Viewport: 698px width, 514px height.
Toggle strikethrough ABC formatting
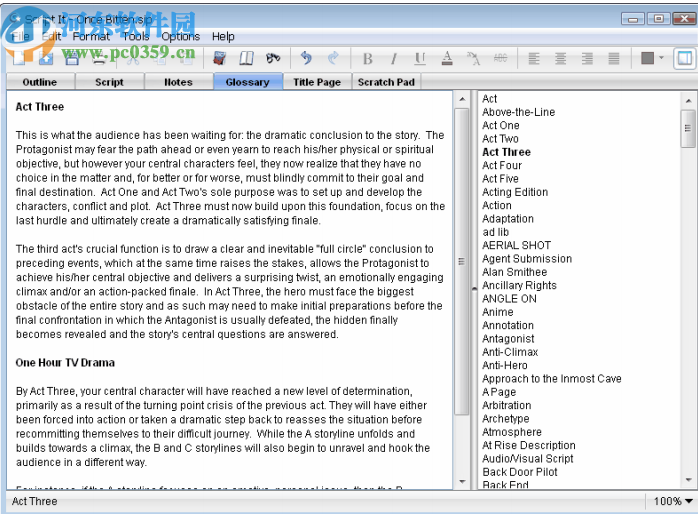[x=500, y=58]
